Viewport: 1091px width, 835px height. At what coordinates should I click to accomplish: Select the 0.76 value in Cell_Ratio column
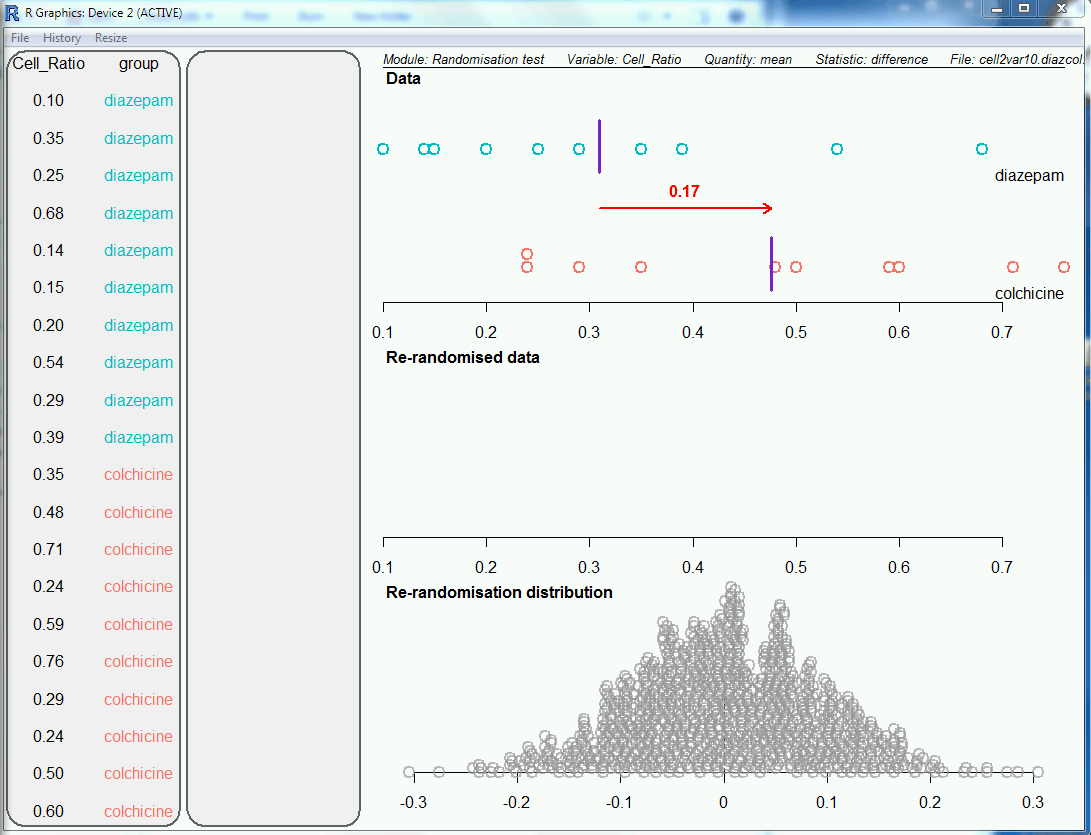pyautogui.click(x=48, y=661)
